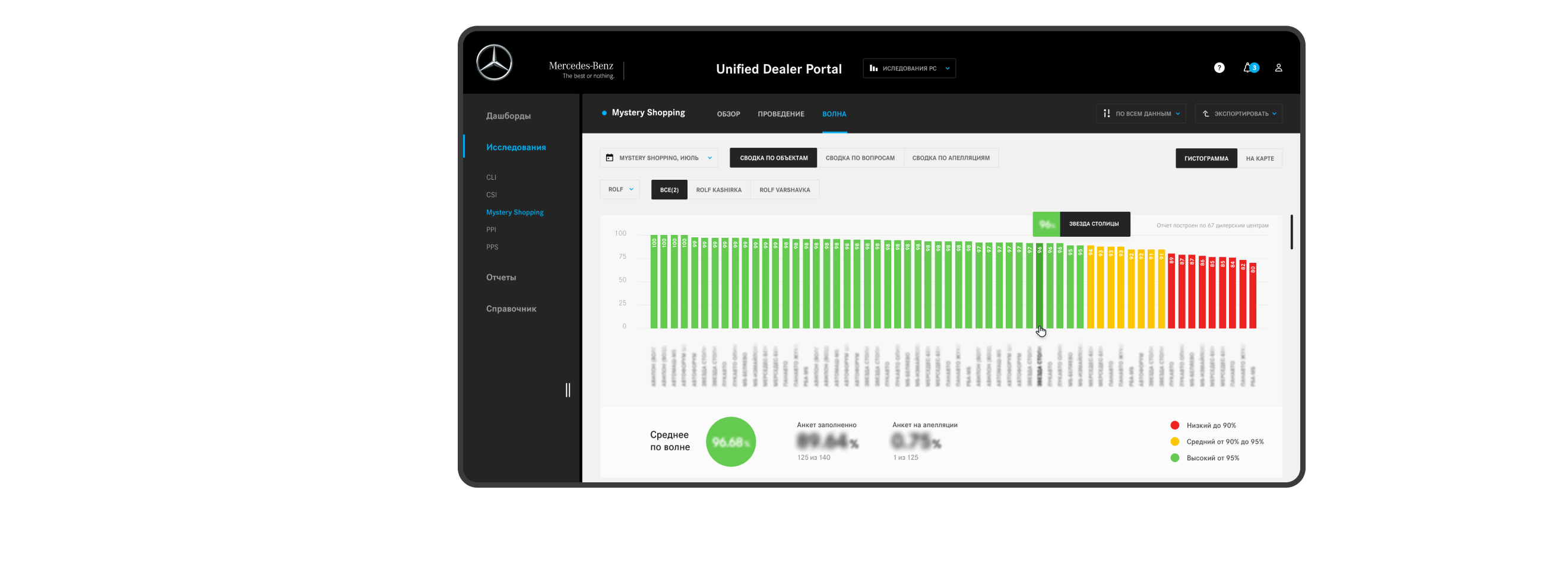Screen dimensions: 1568x582
Task: Click the Mystery Shopping page title
Action: coord(648,113)
